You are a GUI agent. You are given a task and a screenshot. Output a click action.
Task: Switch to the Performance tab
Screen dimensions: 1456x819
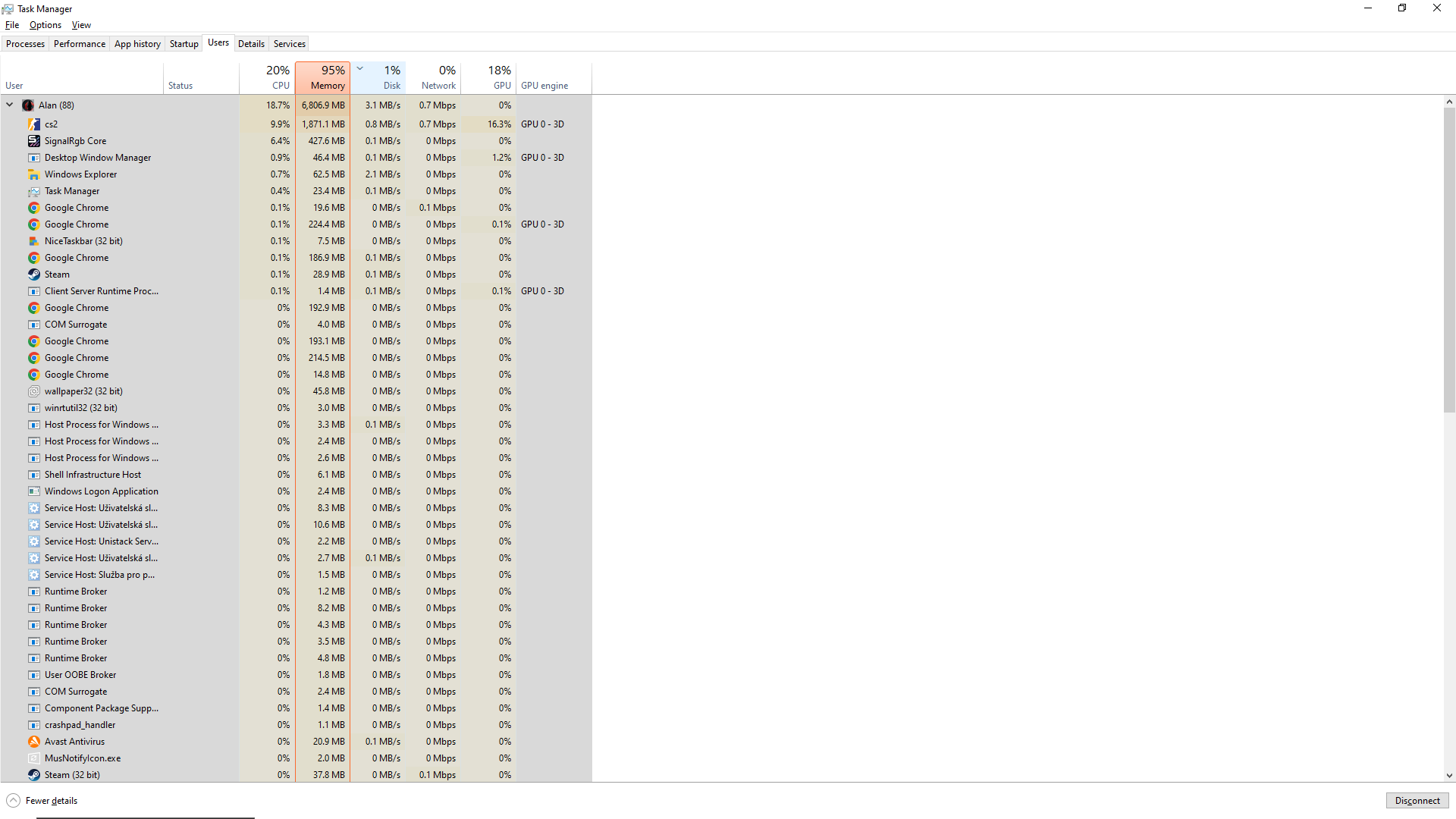coord(80,44)
